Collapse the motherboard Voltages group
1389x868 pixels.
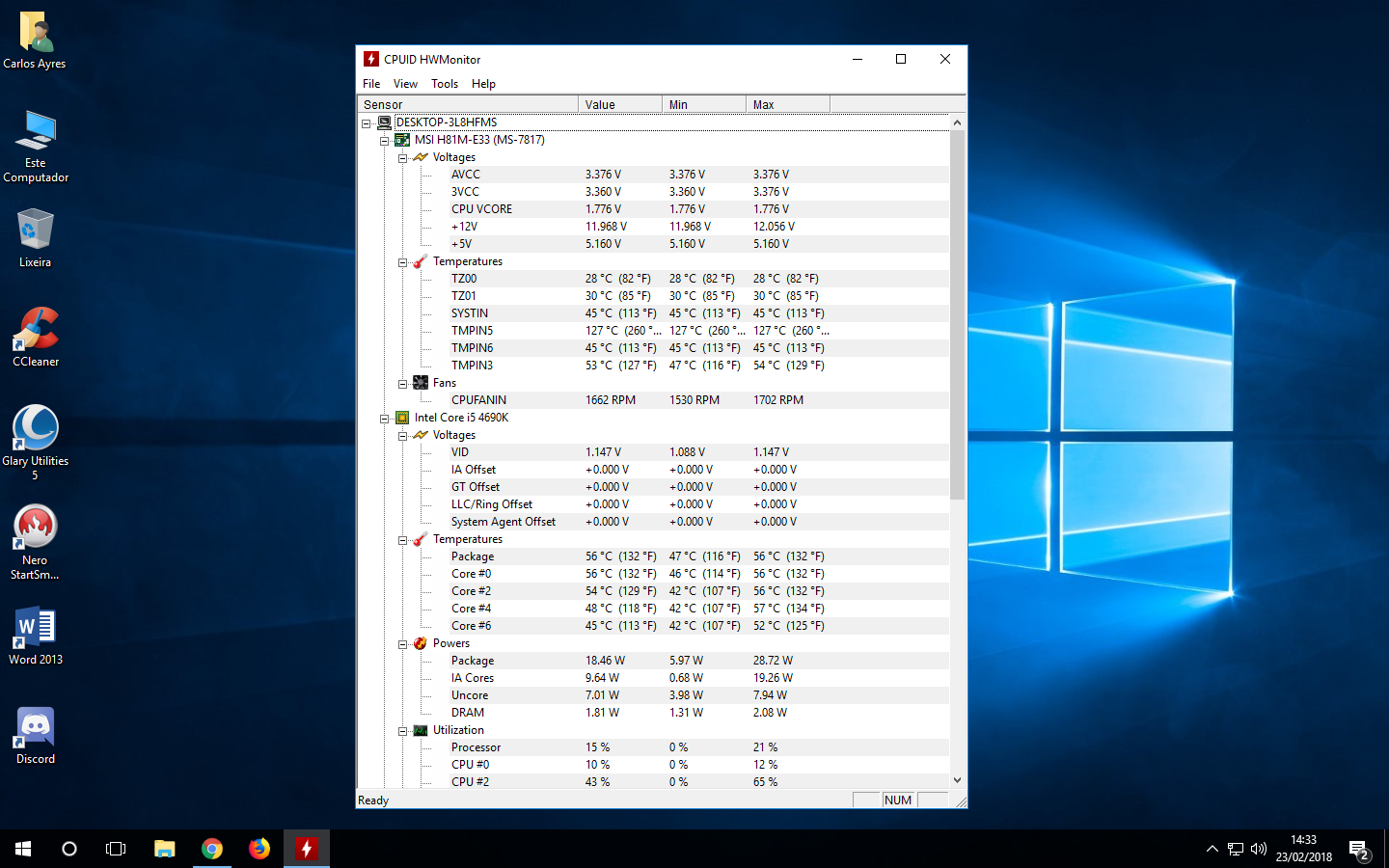click(x=403, y=158)
